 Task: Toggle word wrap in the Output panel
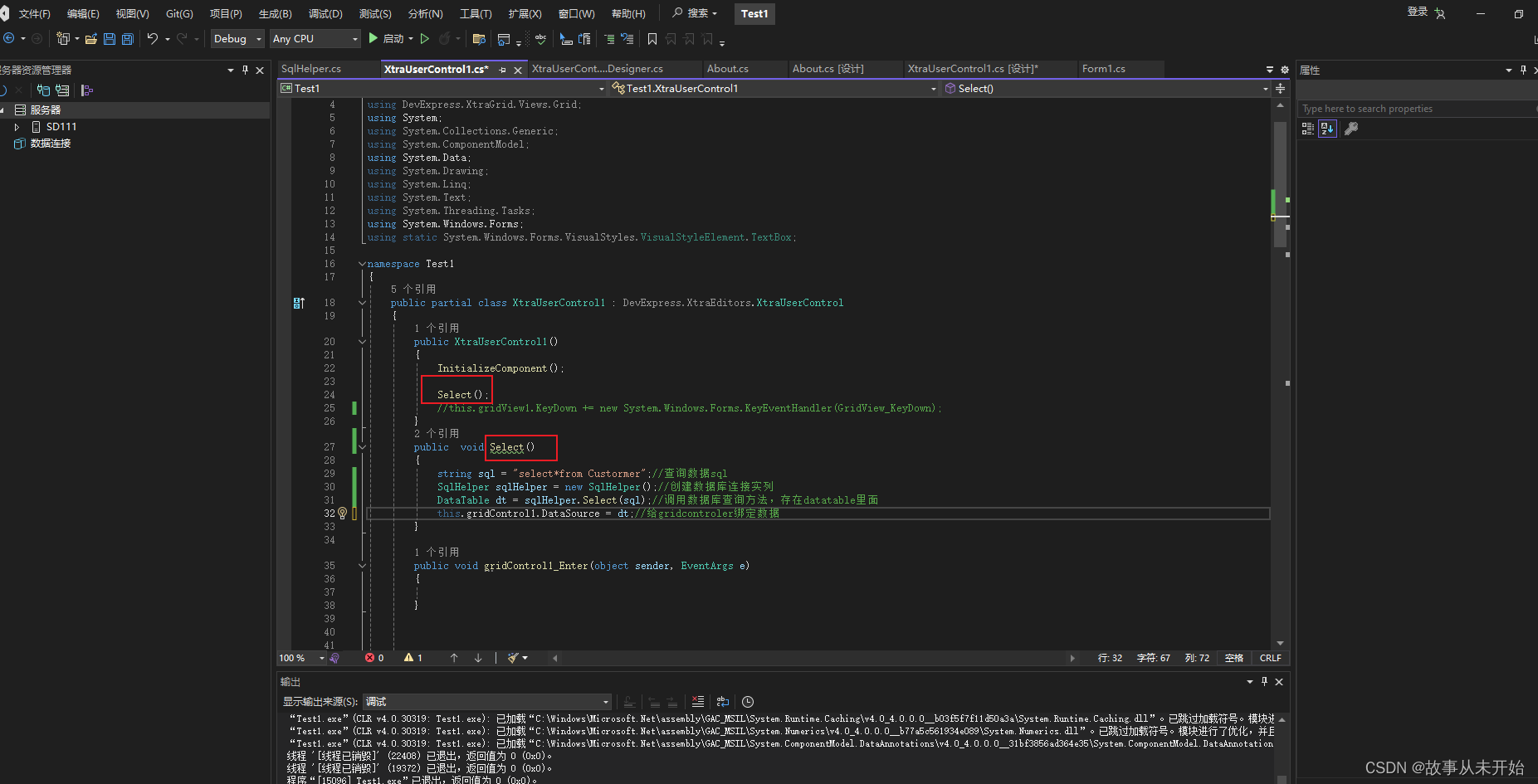point(722,701)
